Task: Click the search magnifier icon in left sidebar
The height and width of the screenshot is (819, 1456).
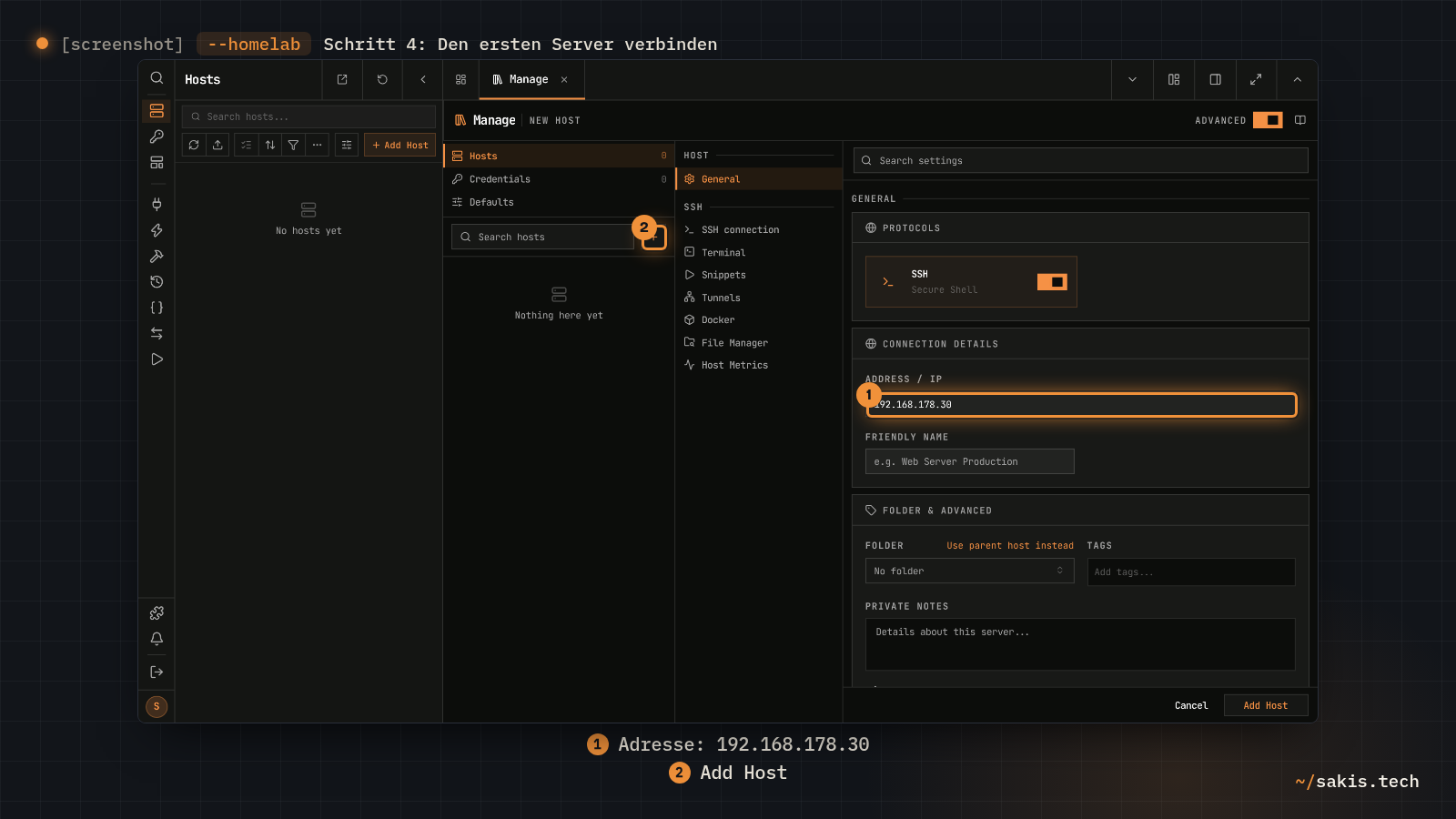Action: pyautogui.click(x=157, y=78)
